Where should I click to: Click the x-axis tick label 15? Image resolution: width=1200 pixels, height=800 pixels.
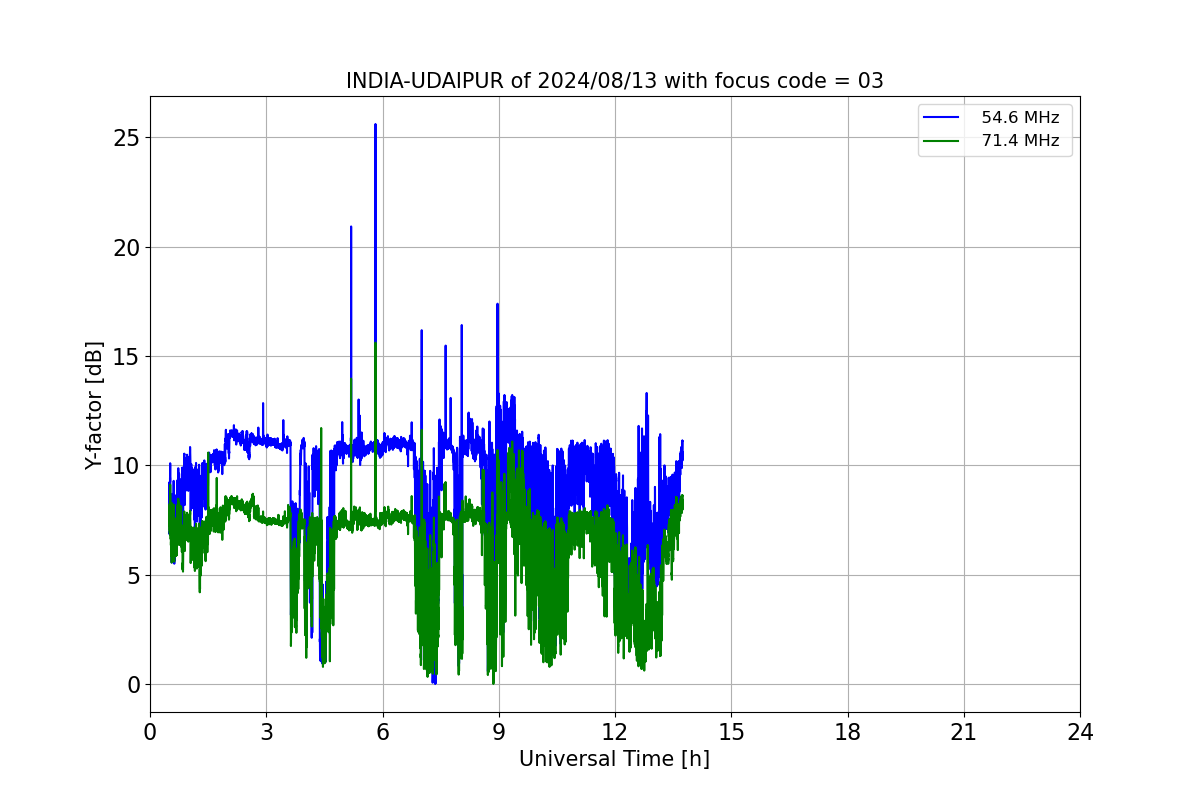tap(731, 732)
